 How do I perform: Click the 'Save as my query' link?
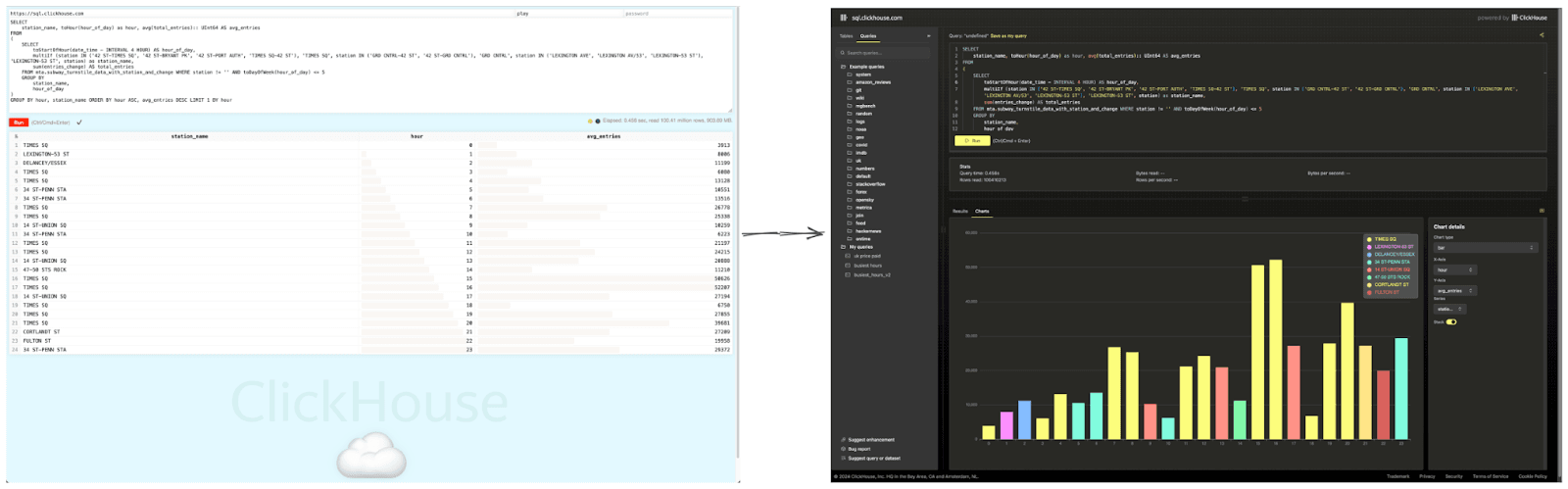(x=1007, y=35)
